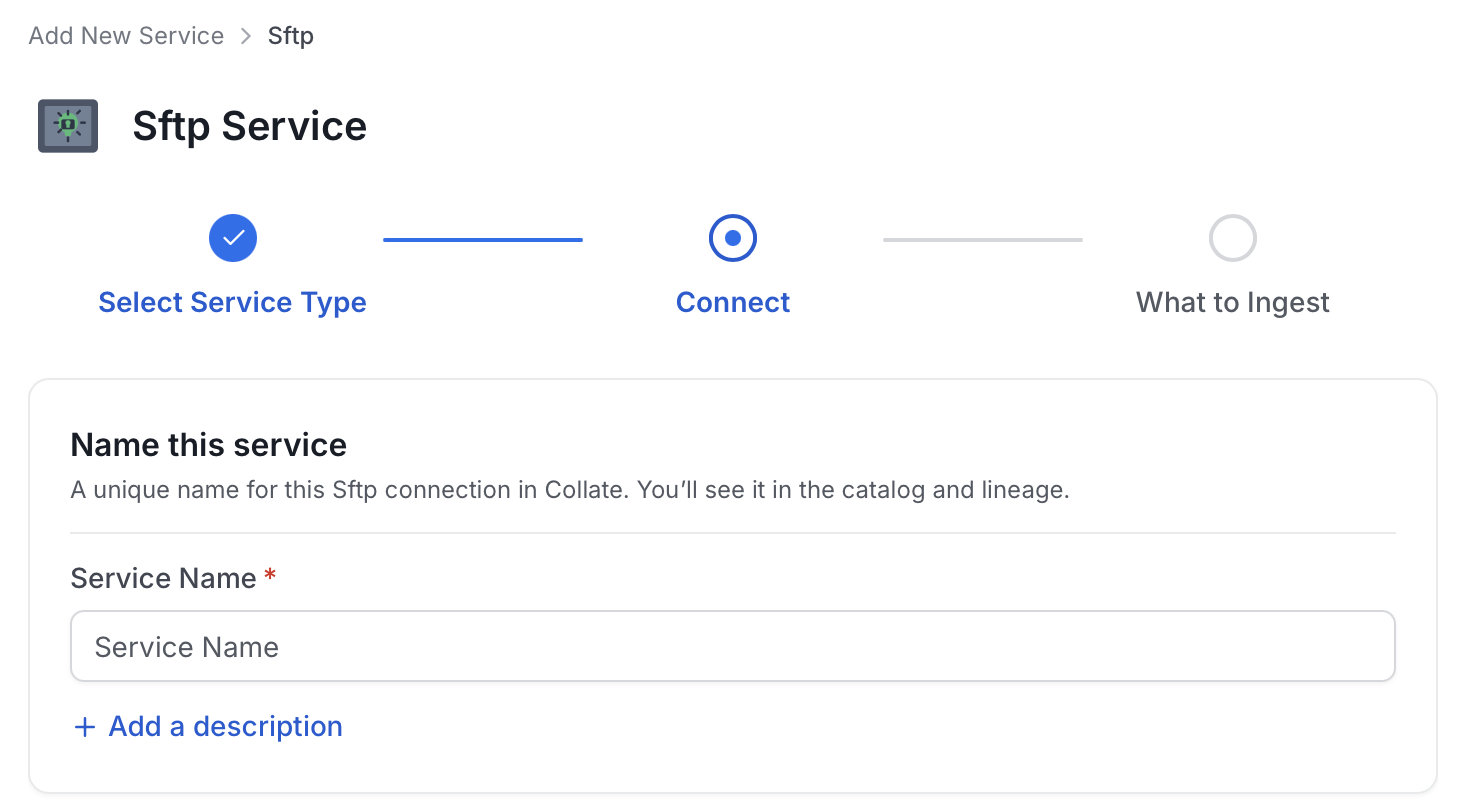
Task: Select the What to Ingest step label
Action: pyautogui.click(x=1233, y=303)
